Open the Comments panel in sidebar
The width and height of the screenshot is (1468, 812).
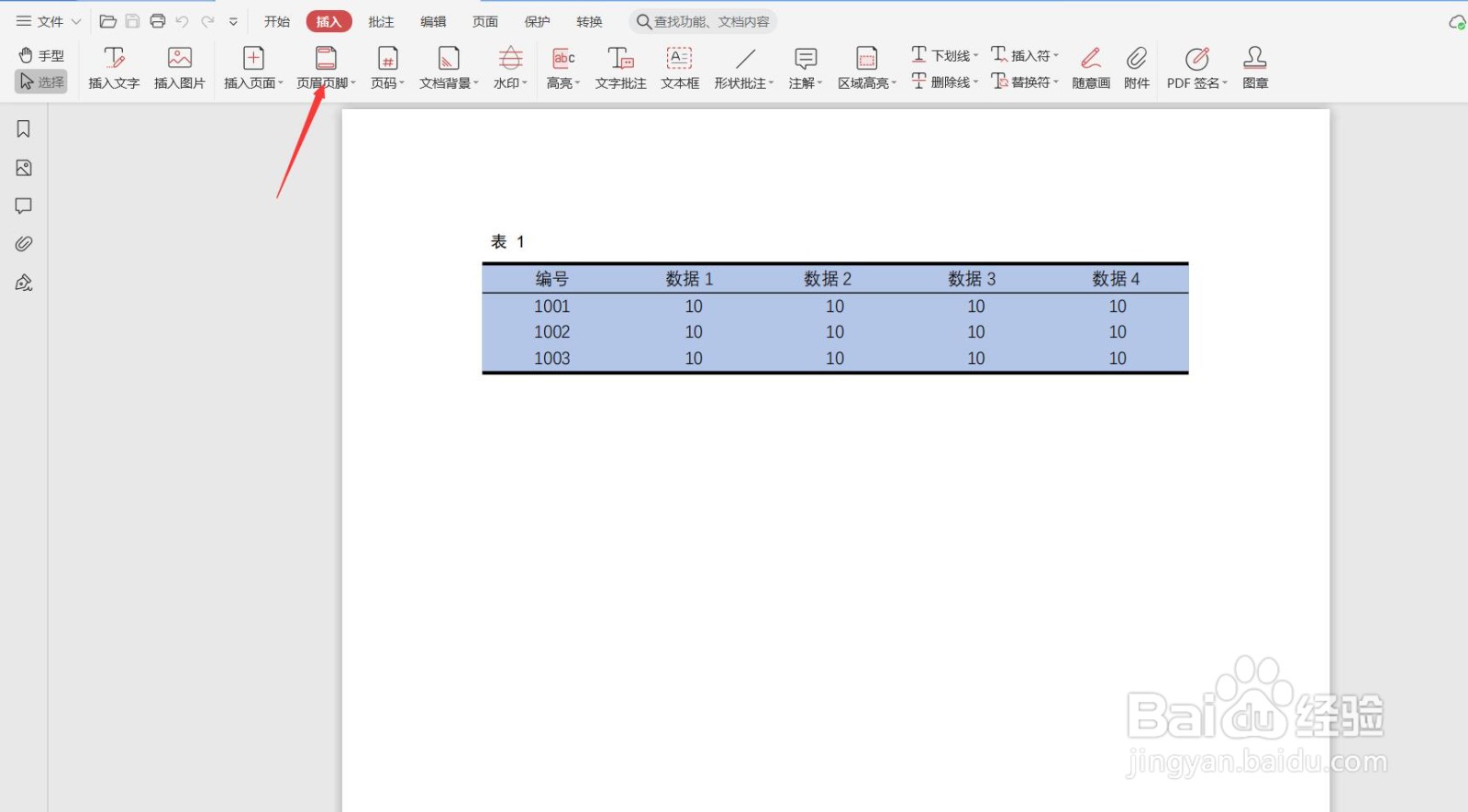[x=24, y=206]
